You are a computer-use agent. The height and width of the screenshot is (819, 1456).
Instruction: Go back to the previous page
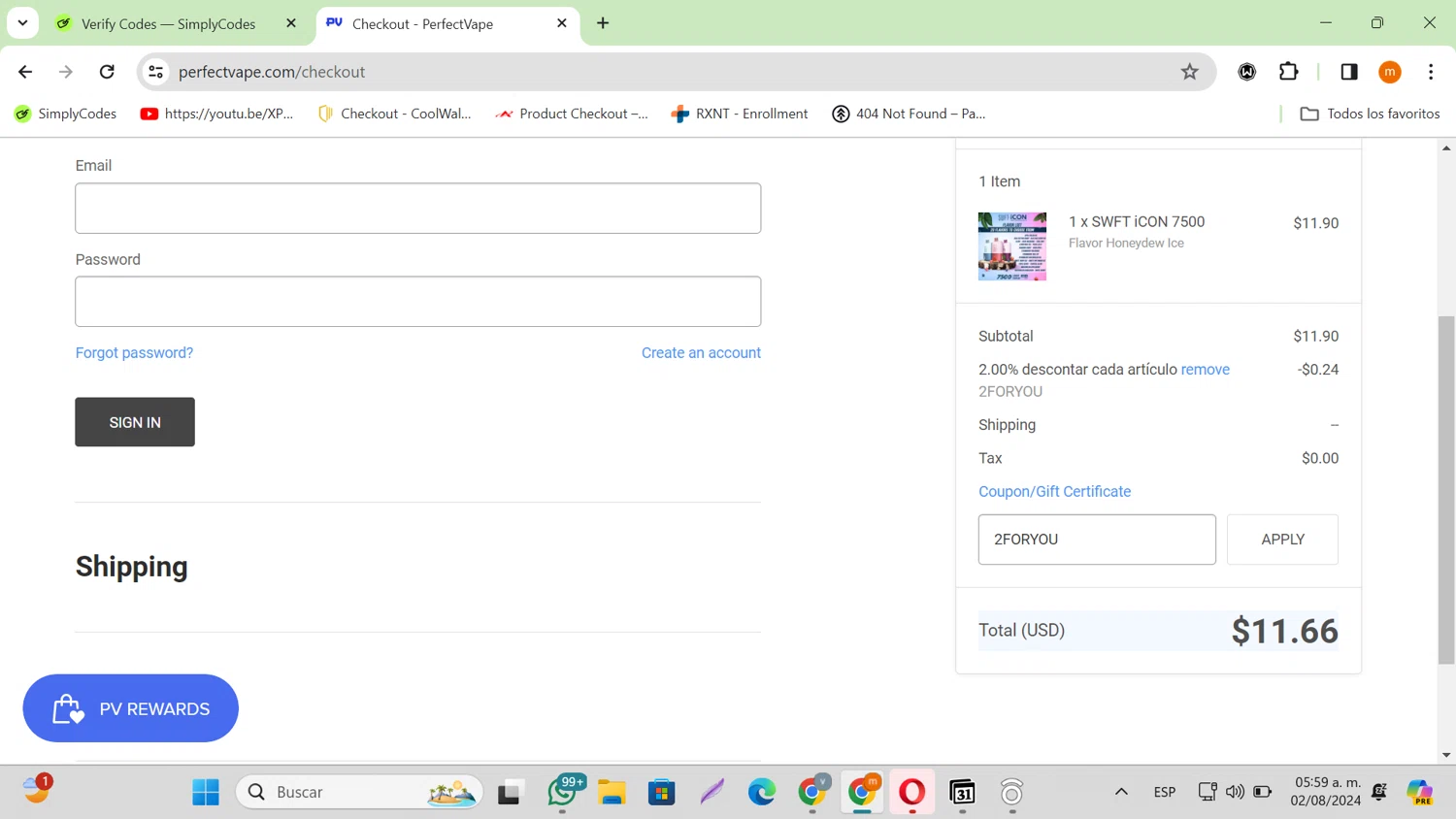click(x=25, y=72)
